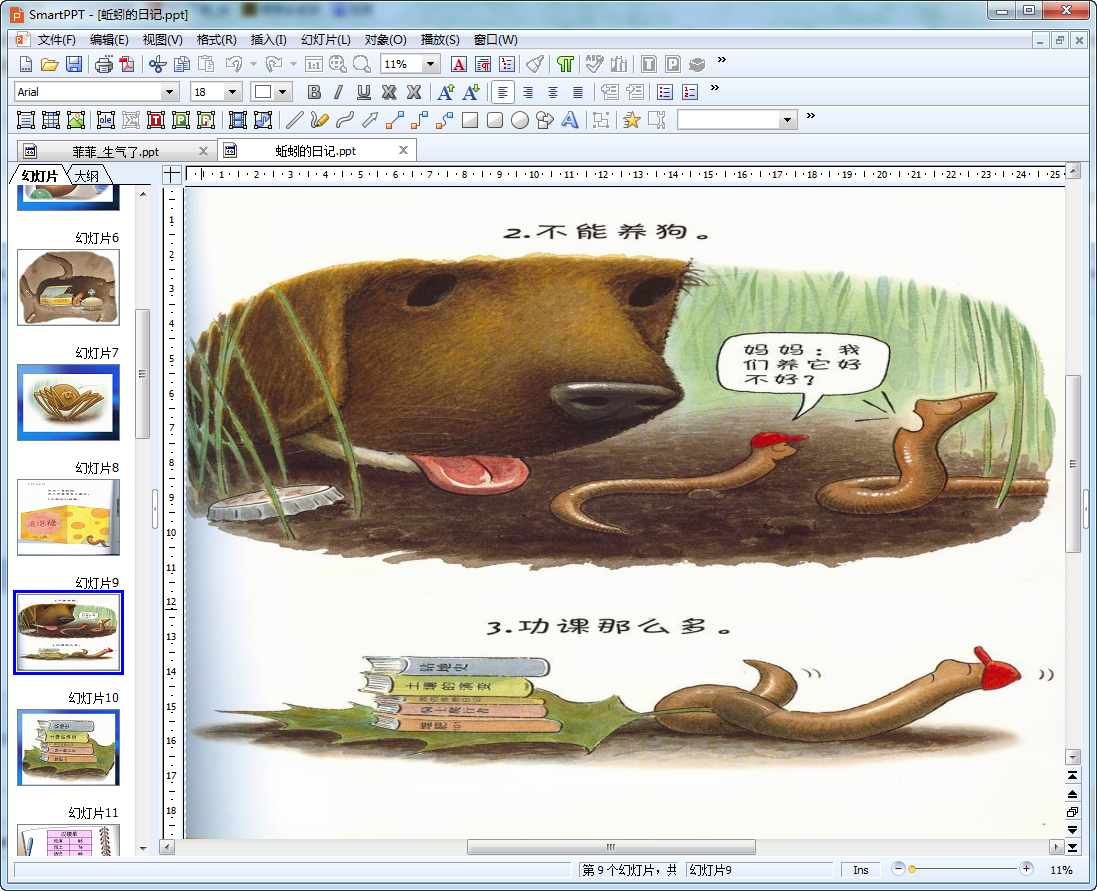This screenshot has height=891, width=1097.
Task: Open object animation star icon
Action: pos(632,120)
